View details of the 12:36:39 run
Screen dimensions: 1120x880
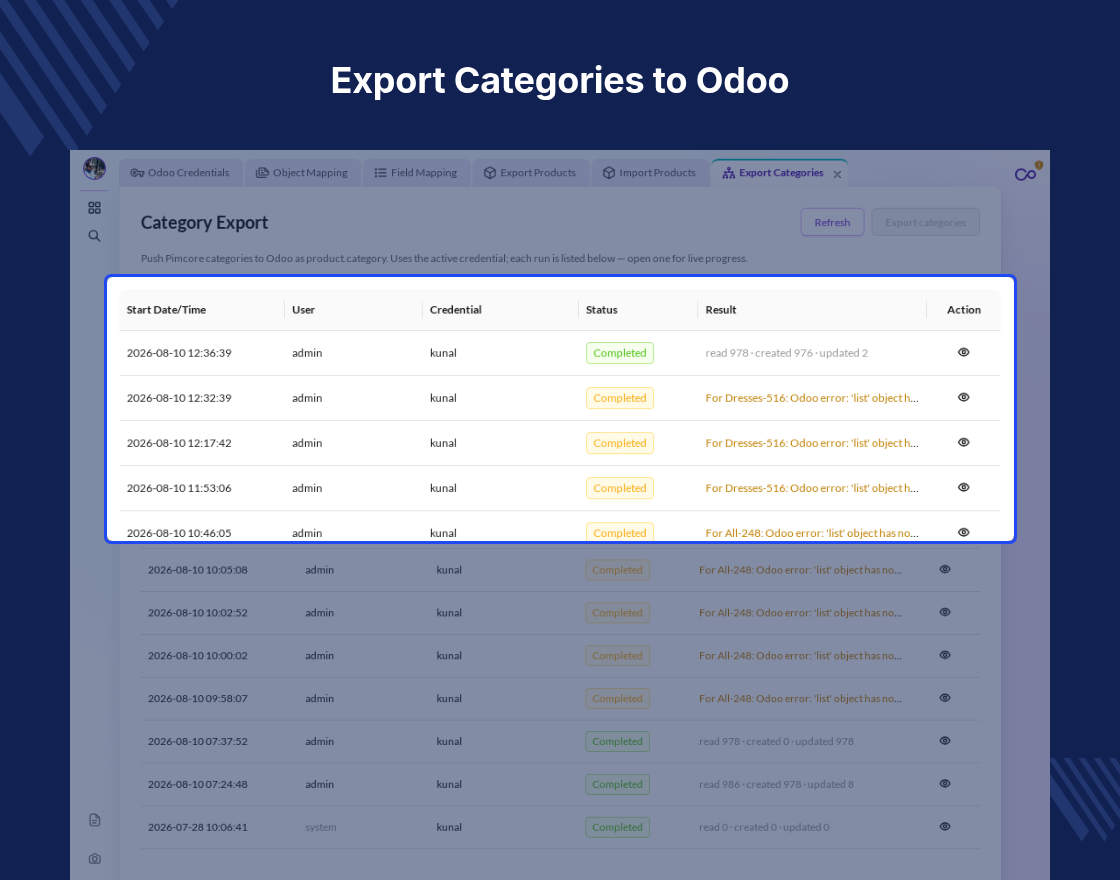pos(964,352)
